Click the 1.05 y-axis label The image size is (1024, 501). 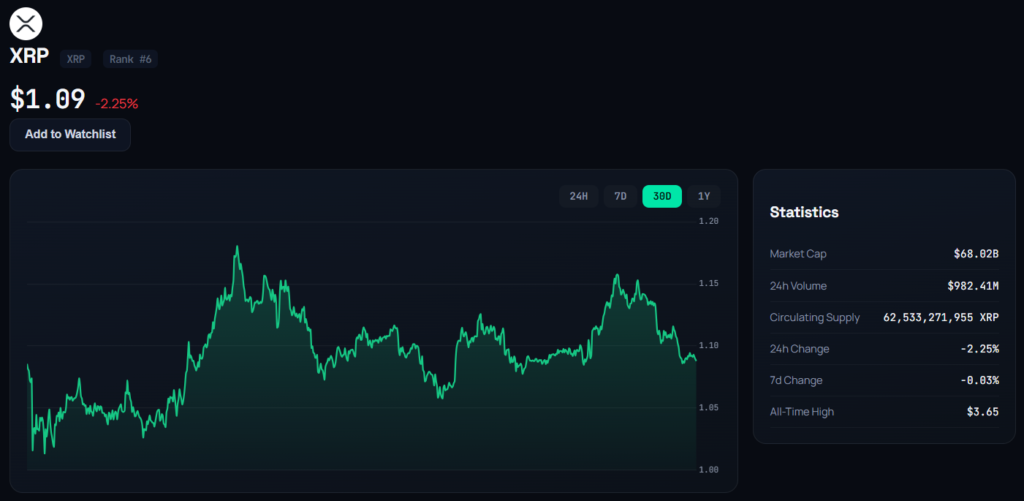pyautogui.click(x=709, y=408)
